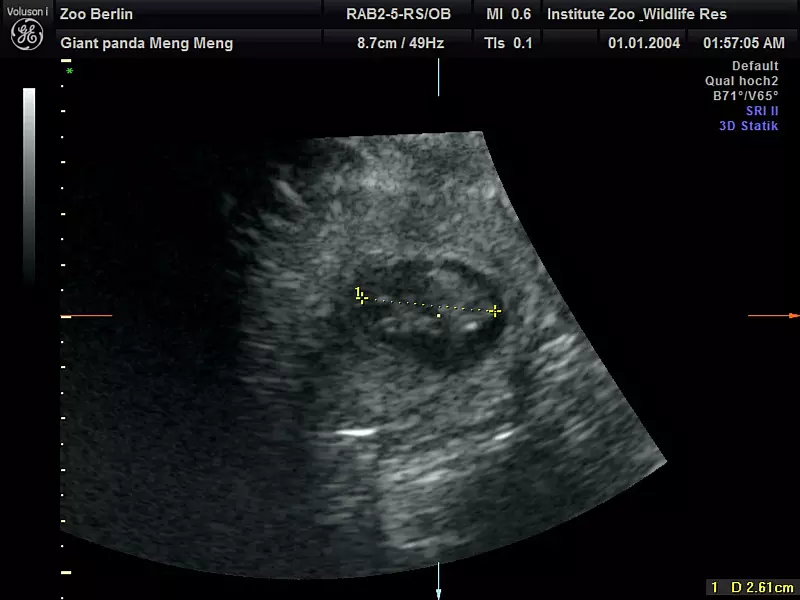
Task: Click the D 2.61cm measurement result
Action: 752,586
